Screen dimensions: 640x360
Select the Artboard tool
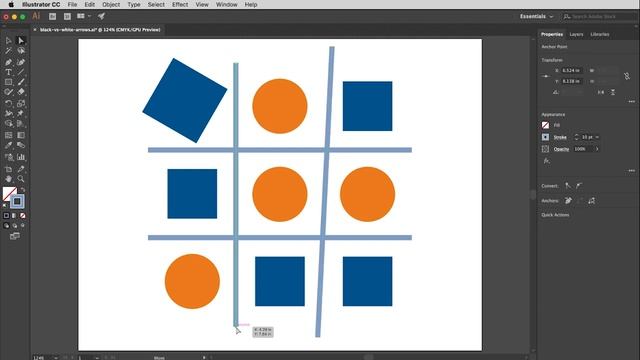(9, 169)
